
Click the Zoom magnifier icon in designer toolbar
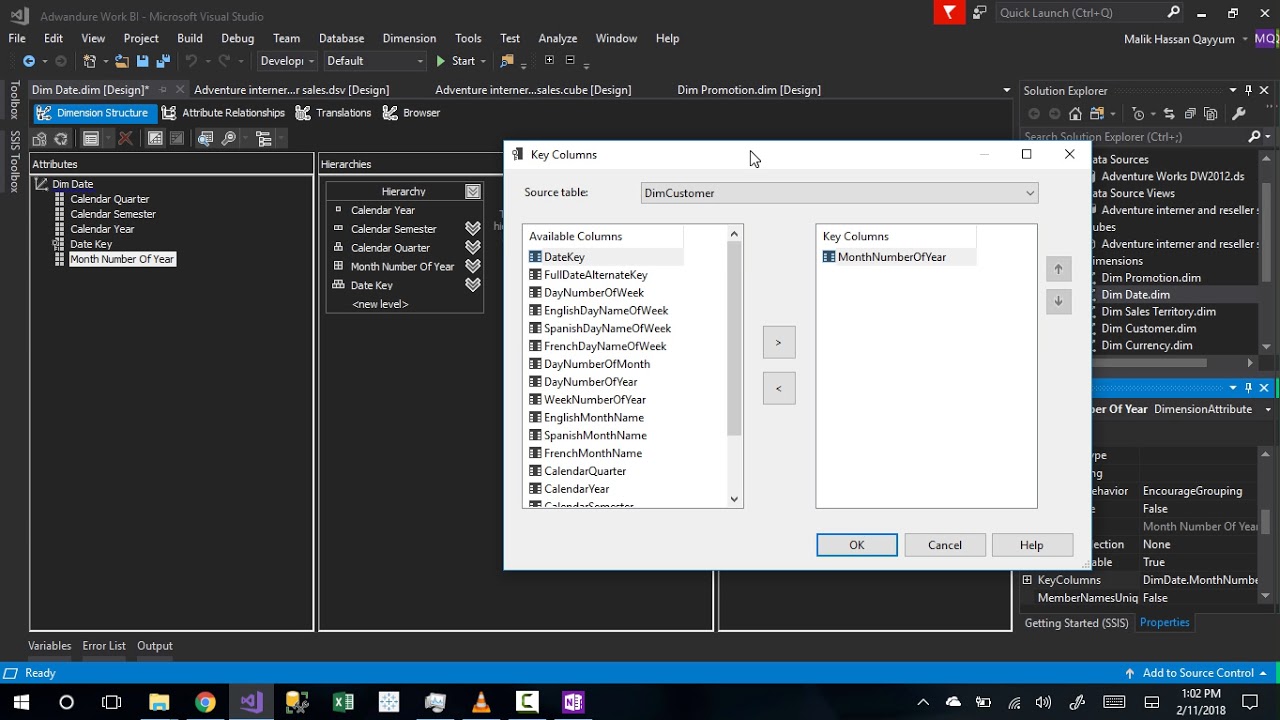(x=229, y=139)
